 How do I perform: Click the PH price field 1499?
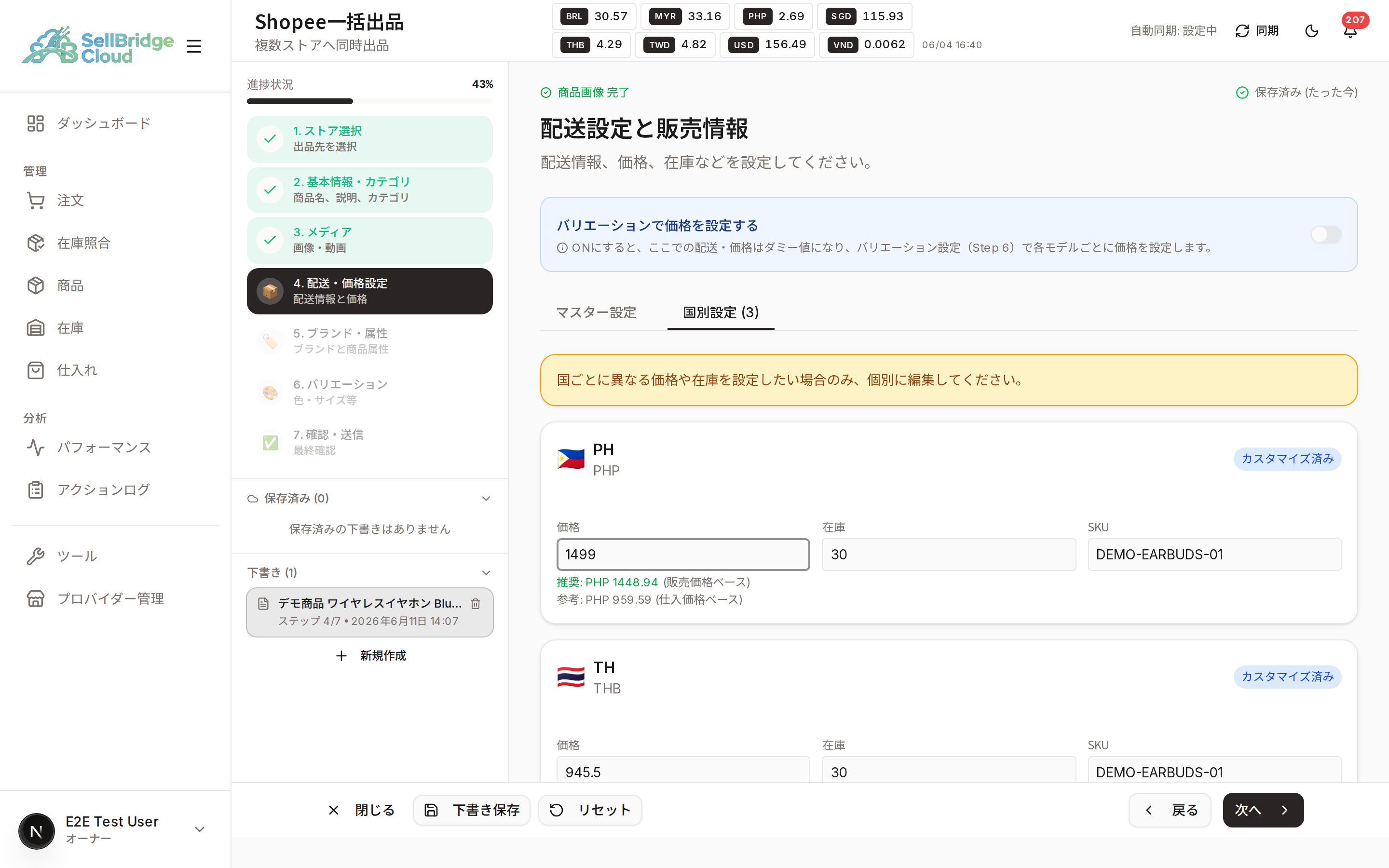683,554
